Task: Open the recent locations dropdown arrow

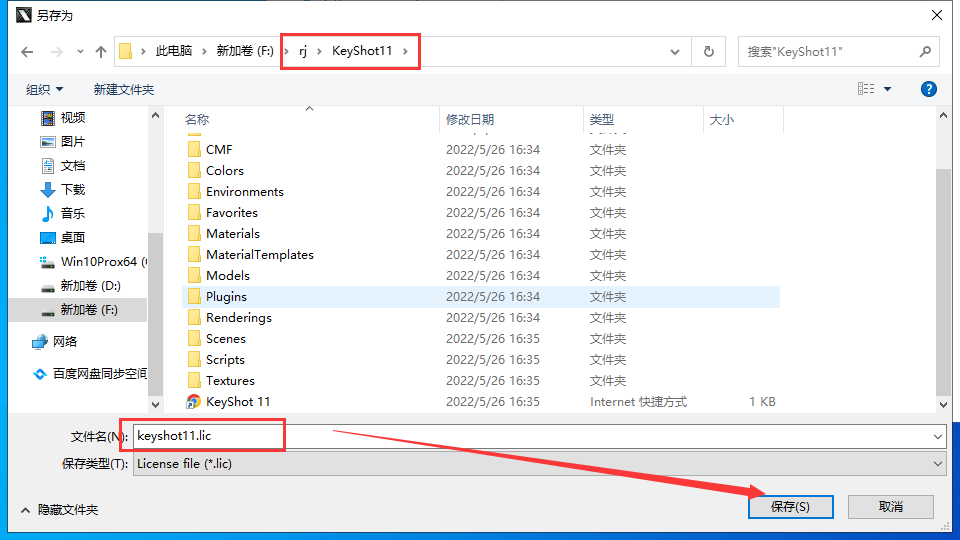Action: 80,52
